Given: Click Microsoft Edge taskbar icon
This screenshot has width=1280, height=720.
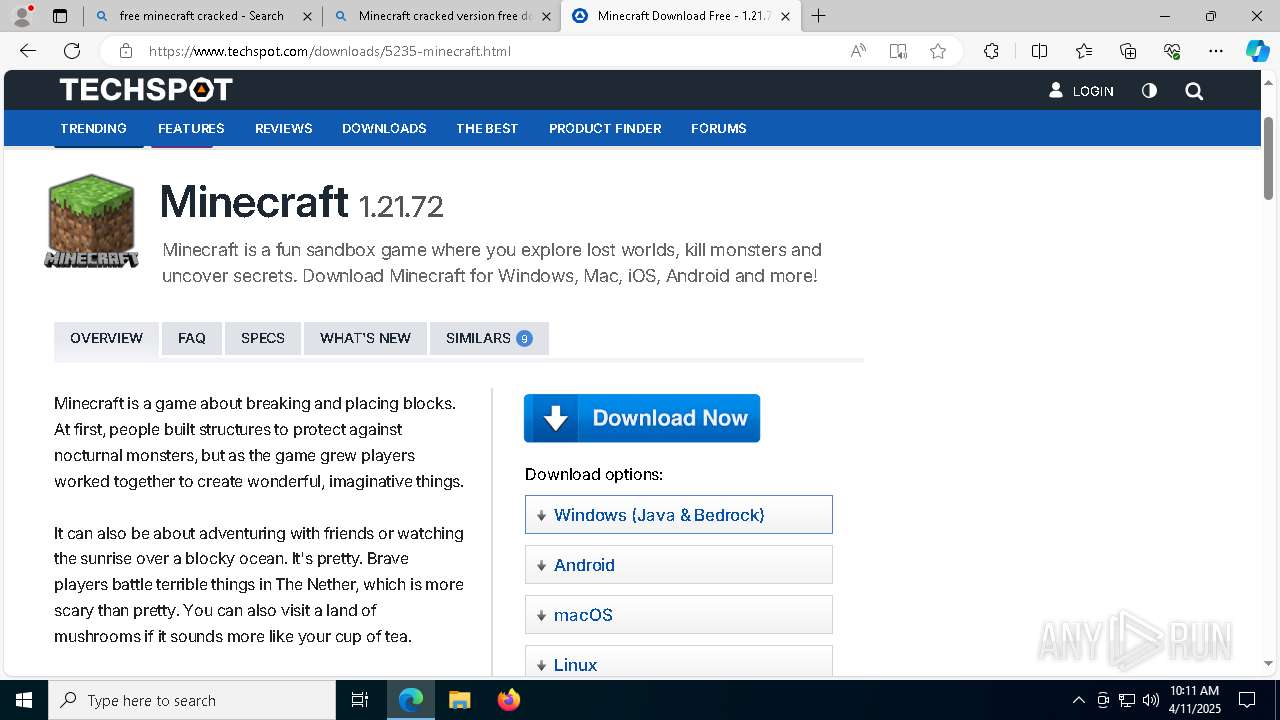Looking at the screenshot, I should 411,700.
